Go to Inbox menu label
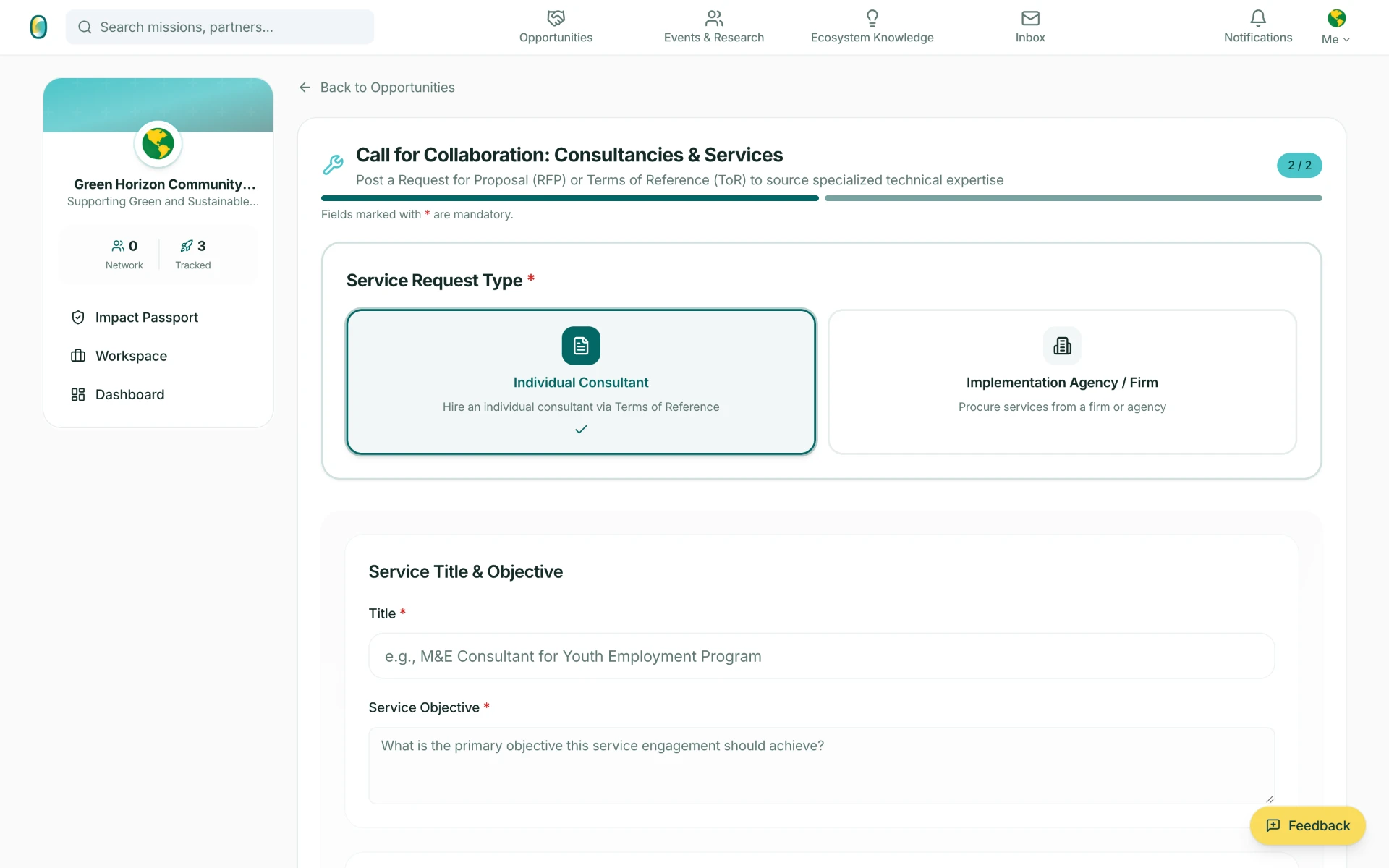 tap(1030, 38)
